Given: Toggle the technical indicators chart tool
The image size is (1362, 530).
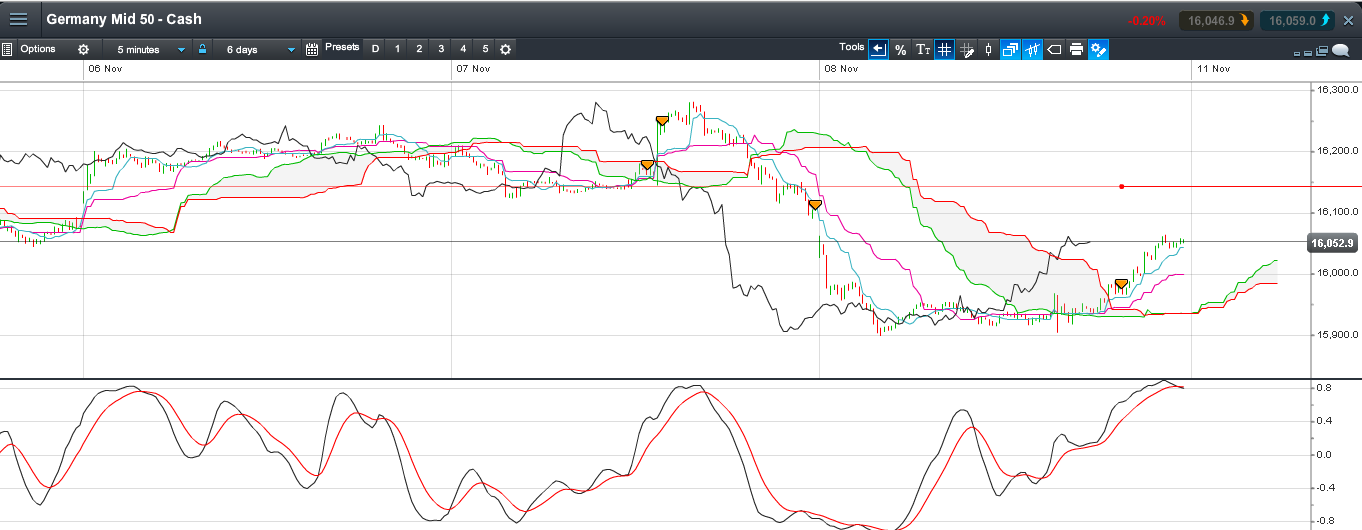Looking at the screenshot, I should coord(1032,49).
